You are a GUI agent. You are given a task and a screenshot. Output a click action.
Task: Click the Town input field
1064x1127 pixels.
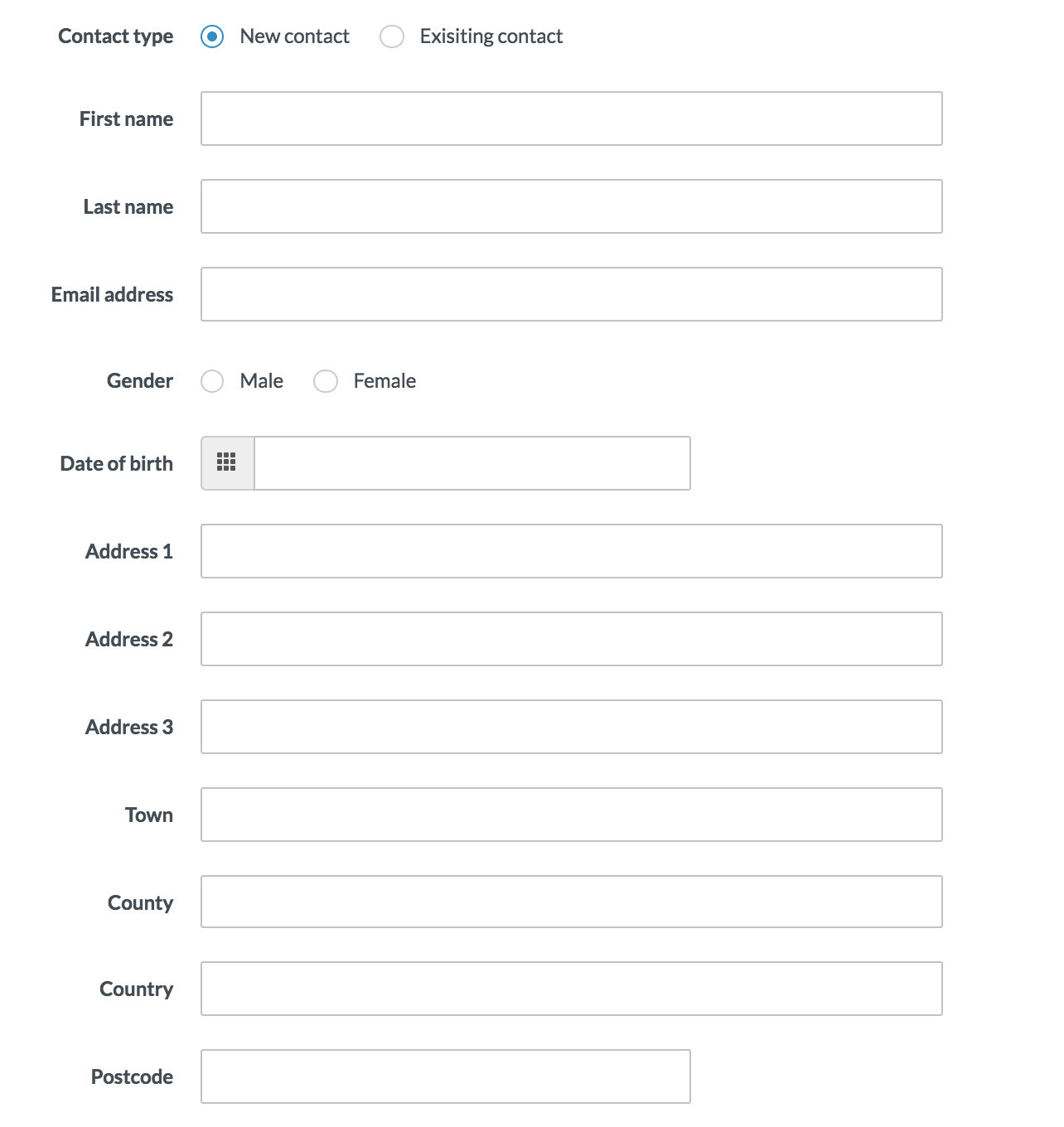(x=571, y=815)
